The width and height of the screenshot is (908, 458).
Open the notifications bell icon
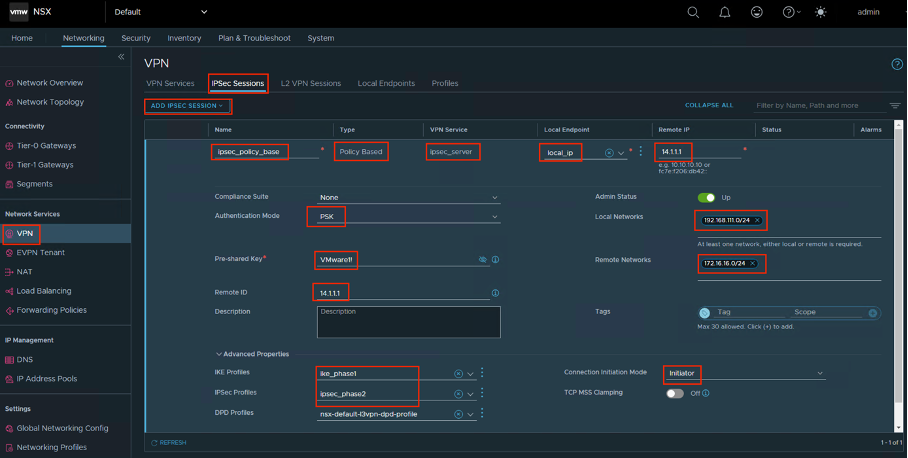pyautogui.click(x=725, y=12)
